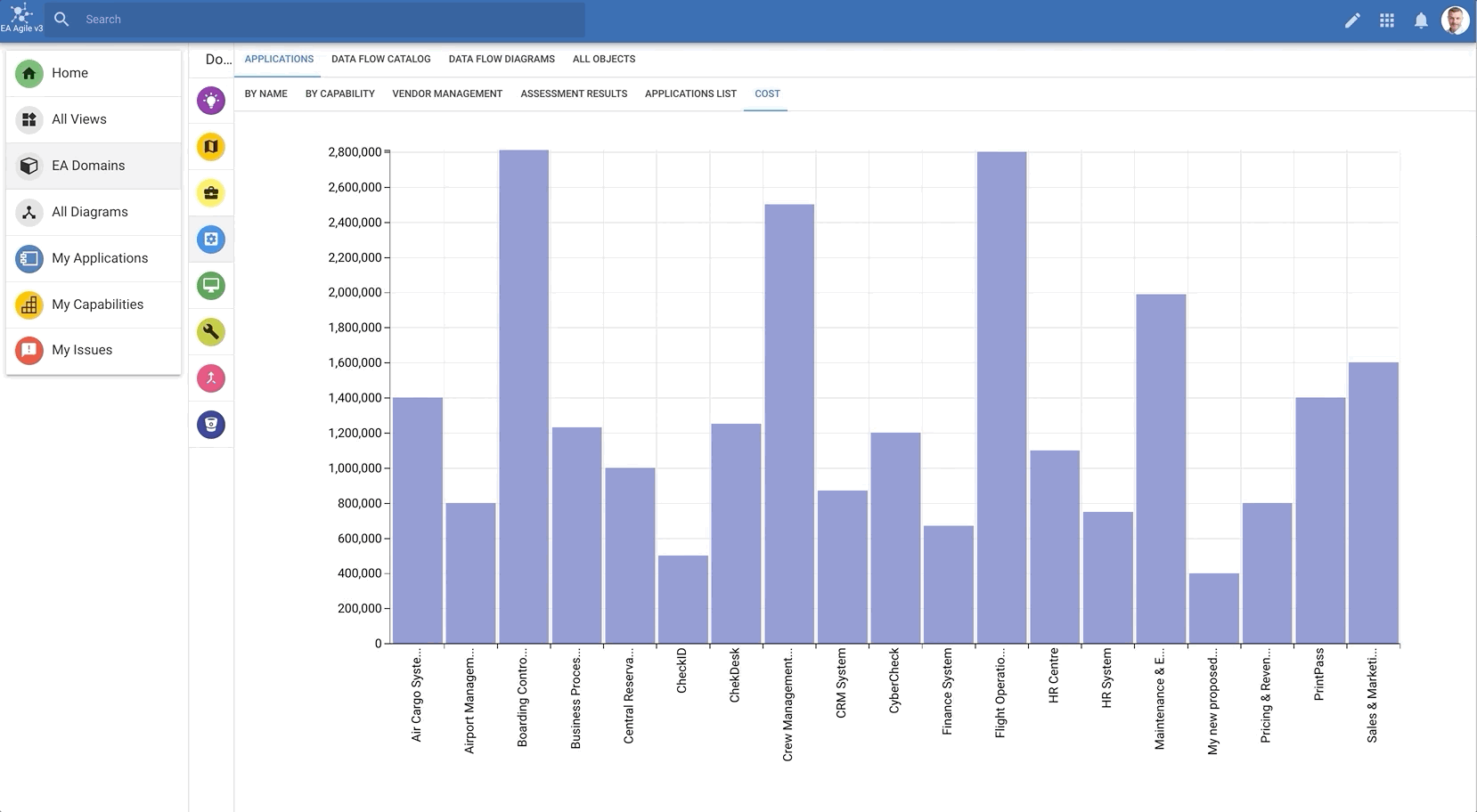The image size is (1477, 812).
Task: Show notifications with the bell icon
Action: point(1421,20)
